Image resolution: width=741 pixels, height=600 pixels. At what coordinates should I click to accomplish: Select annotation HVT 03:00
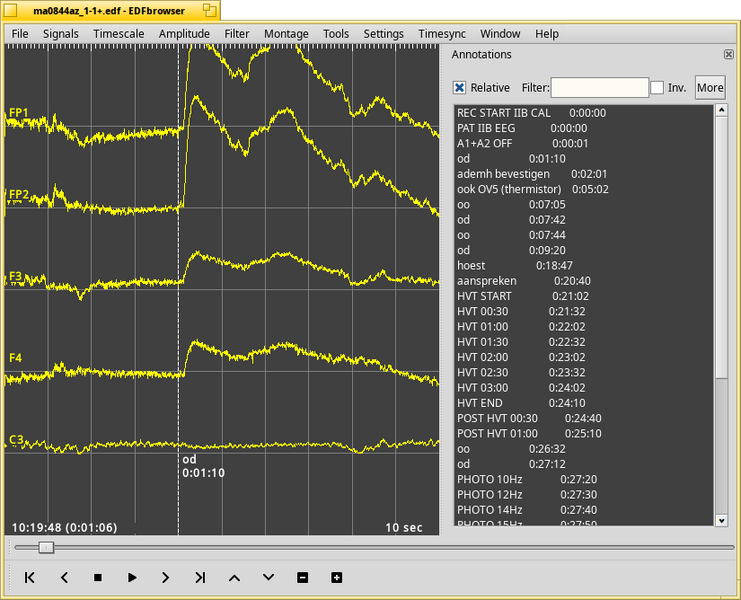pos(583,388)
